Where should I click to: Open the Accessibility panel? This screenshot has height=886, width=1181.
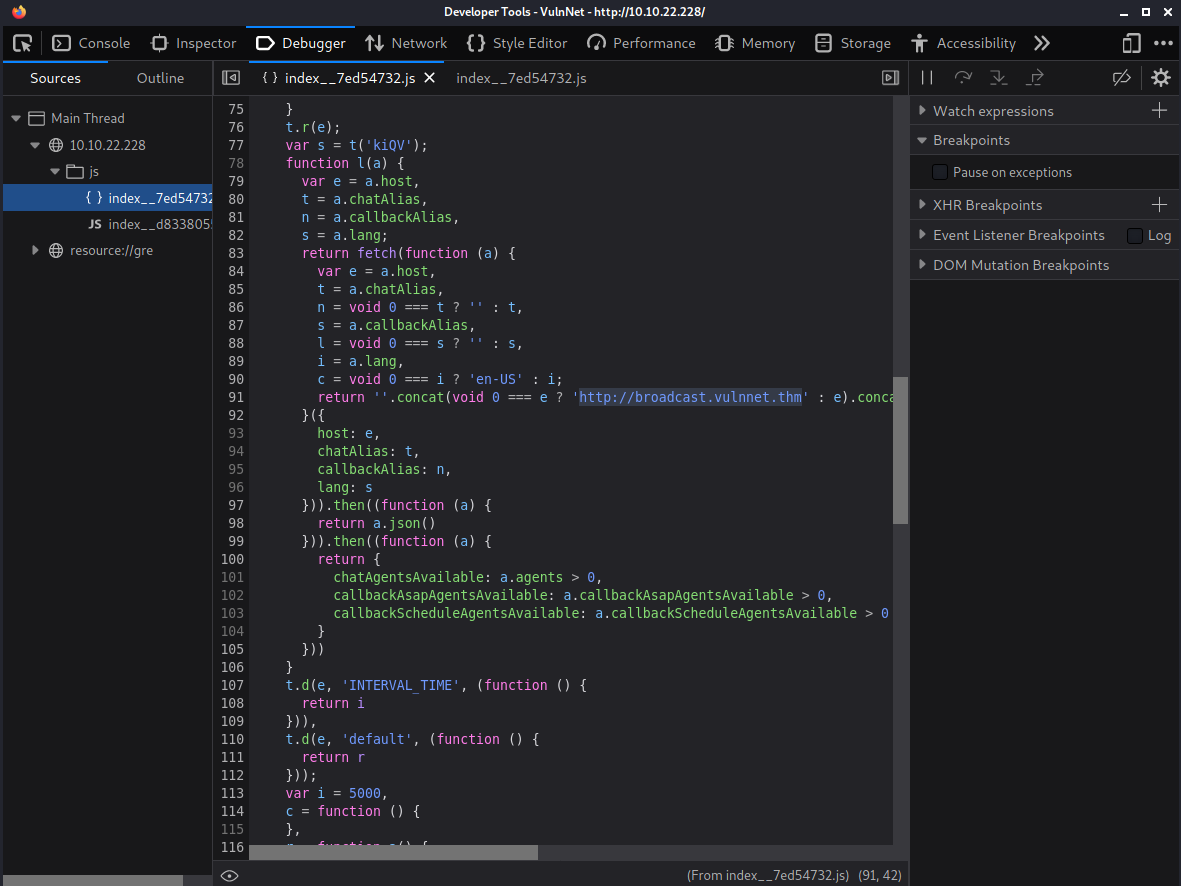point(963,43)
